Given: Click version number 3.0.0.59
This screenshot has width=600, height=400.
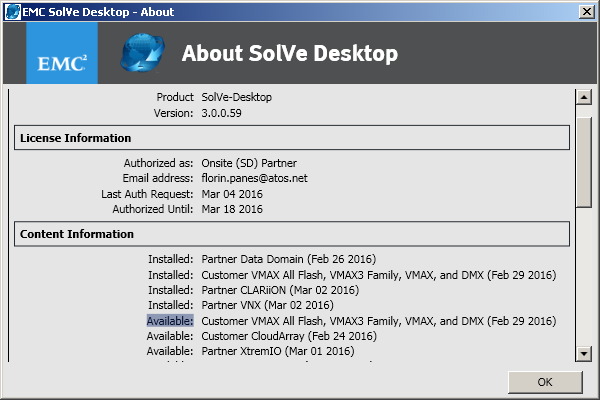Looking at the screenshot, I should 221,113.
